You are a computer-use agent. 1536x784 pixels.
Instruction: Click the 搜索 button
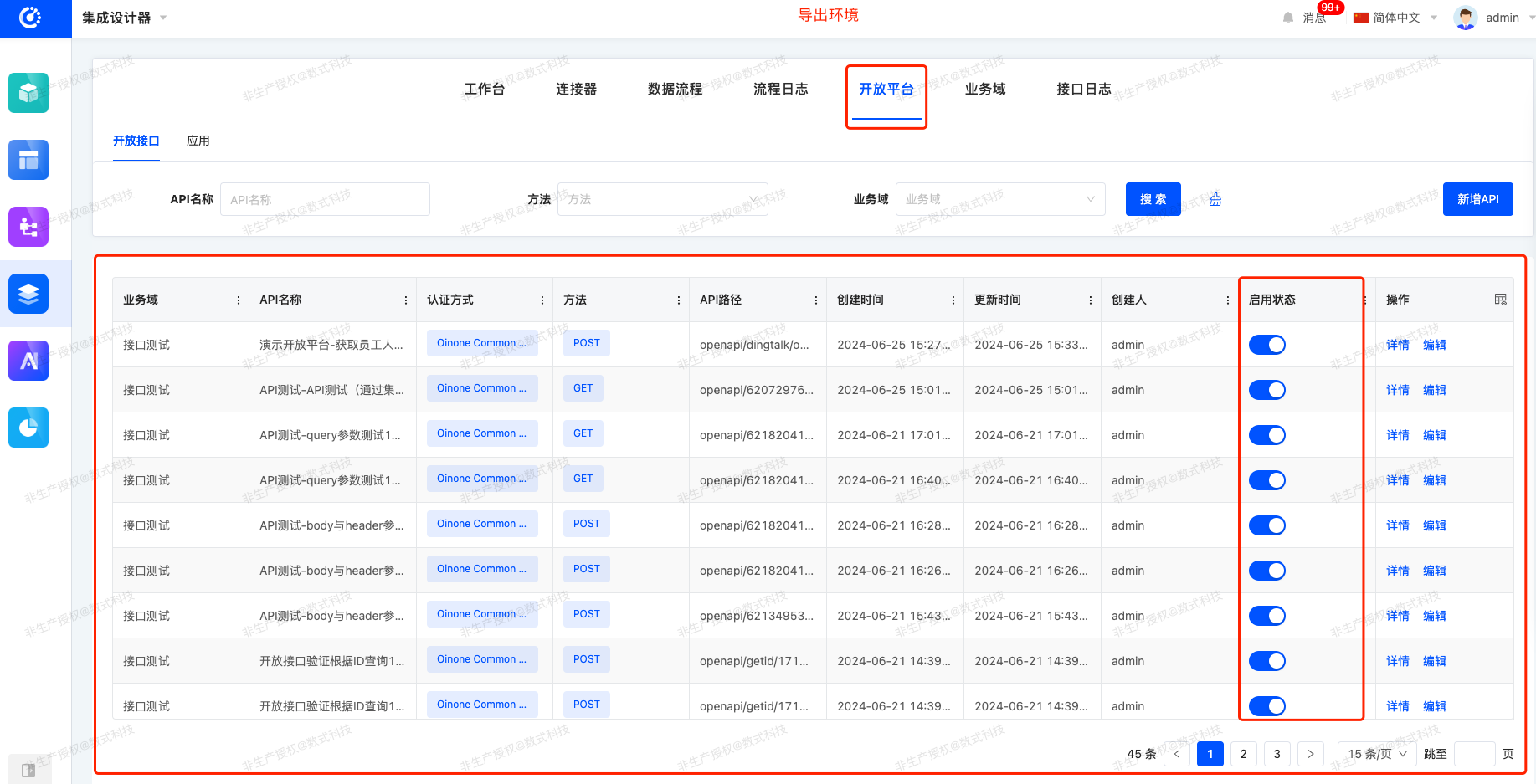(x=1153, y=199)
